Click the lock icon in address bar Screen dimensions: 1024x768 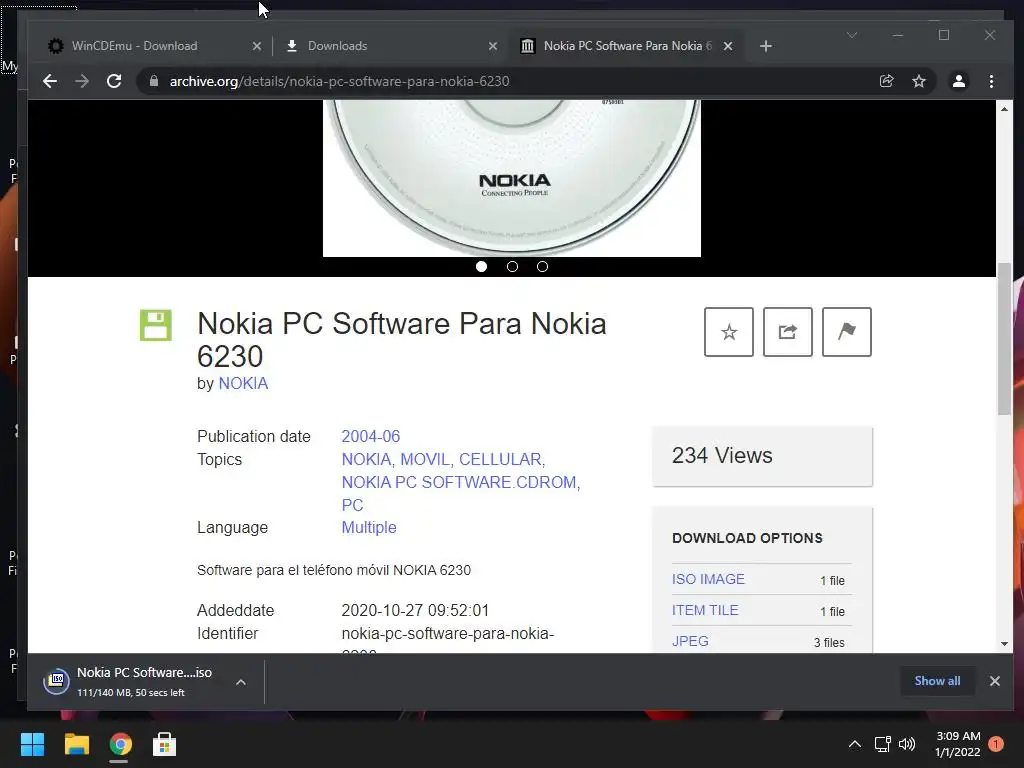point(154,81)
